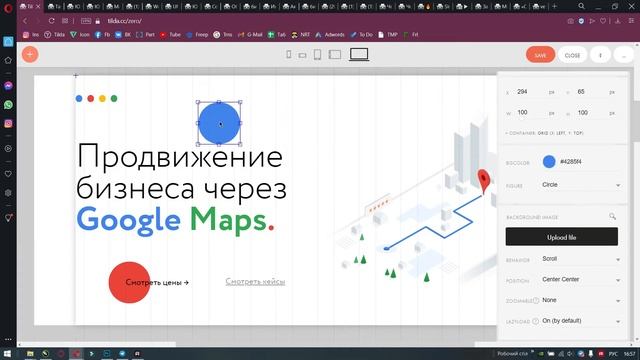Click the X position field 294

pos(531,92)
